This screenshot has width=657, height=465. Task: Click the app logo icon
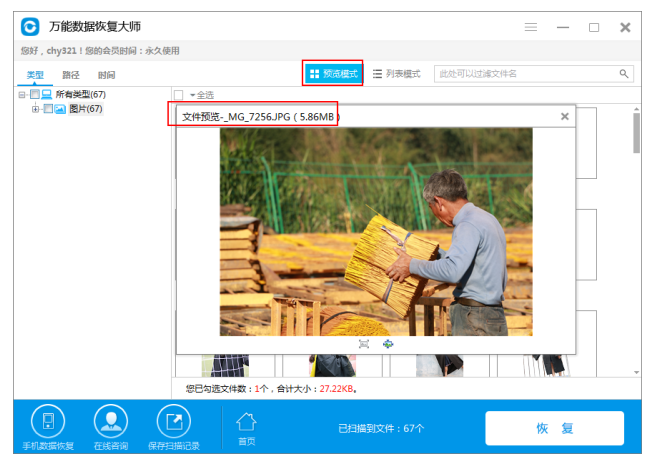tap(30, 27)
